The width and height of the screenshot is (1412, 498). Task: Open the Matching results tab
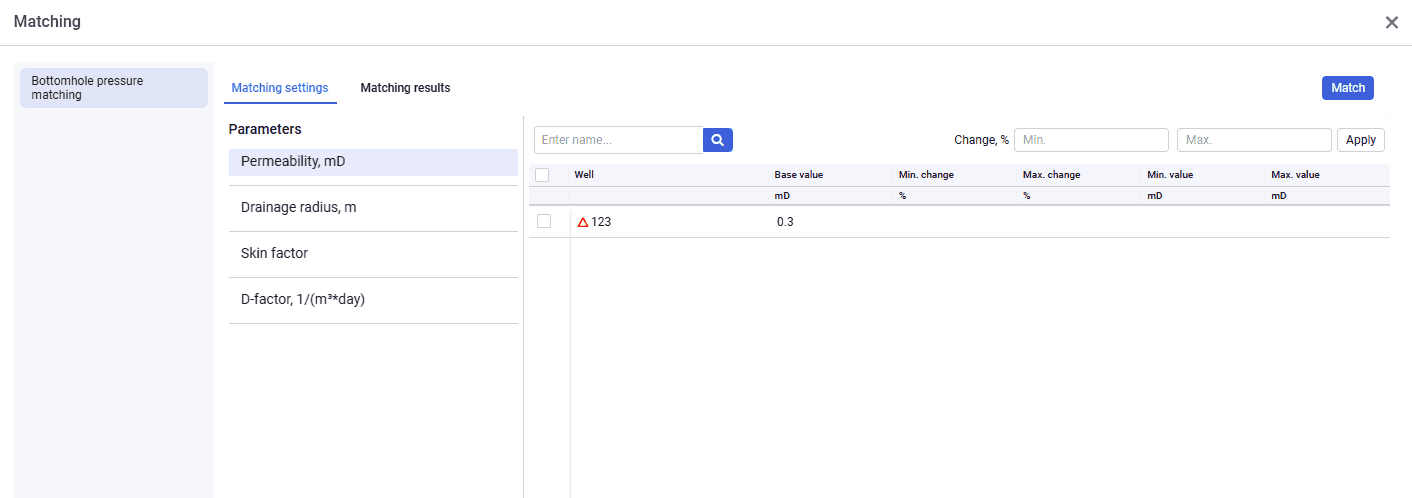(405, 88)
